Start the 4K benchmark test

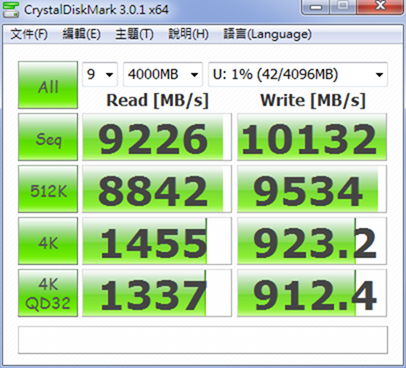pyautogui.click(x=48, y=241)
